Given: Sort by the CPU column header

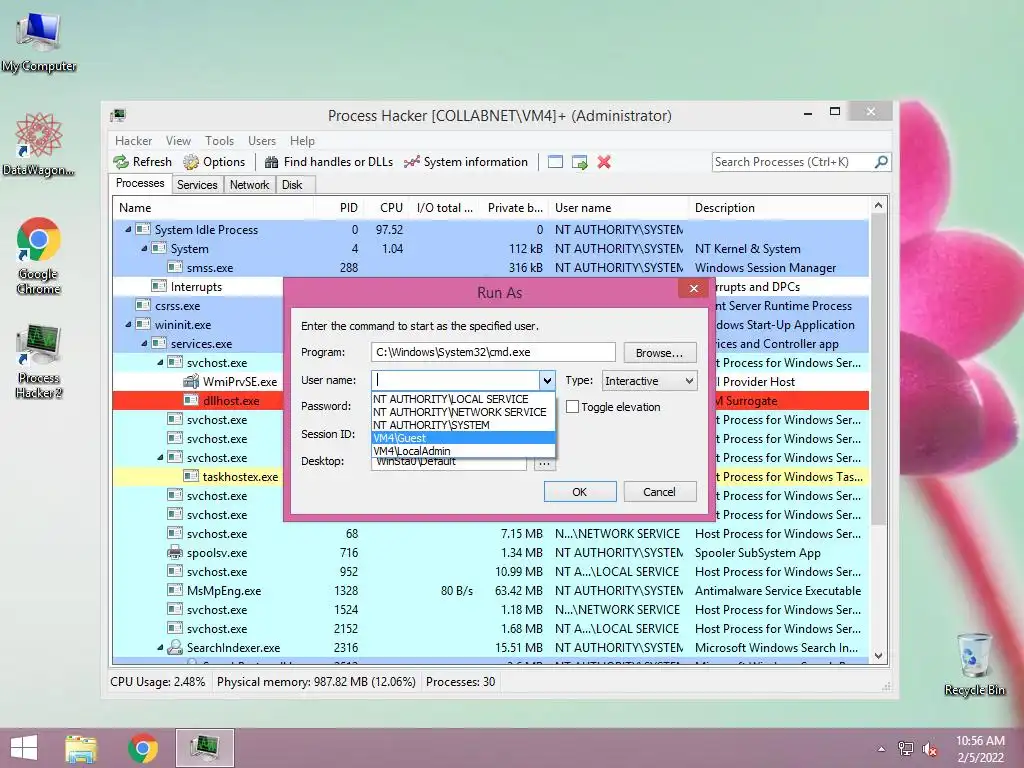Looking at the screenshot, I should pos(386,208).
